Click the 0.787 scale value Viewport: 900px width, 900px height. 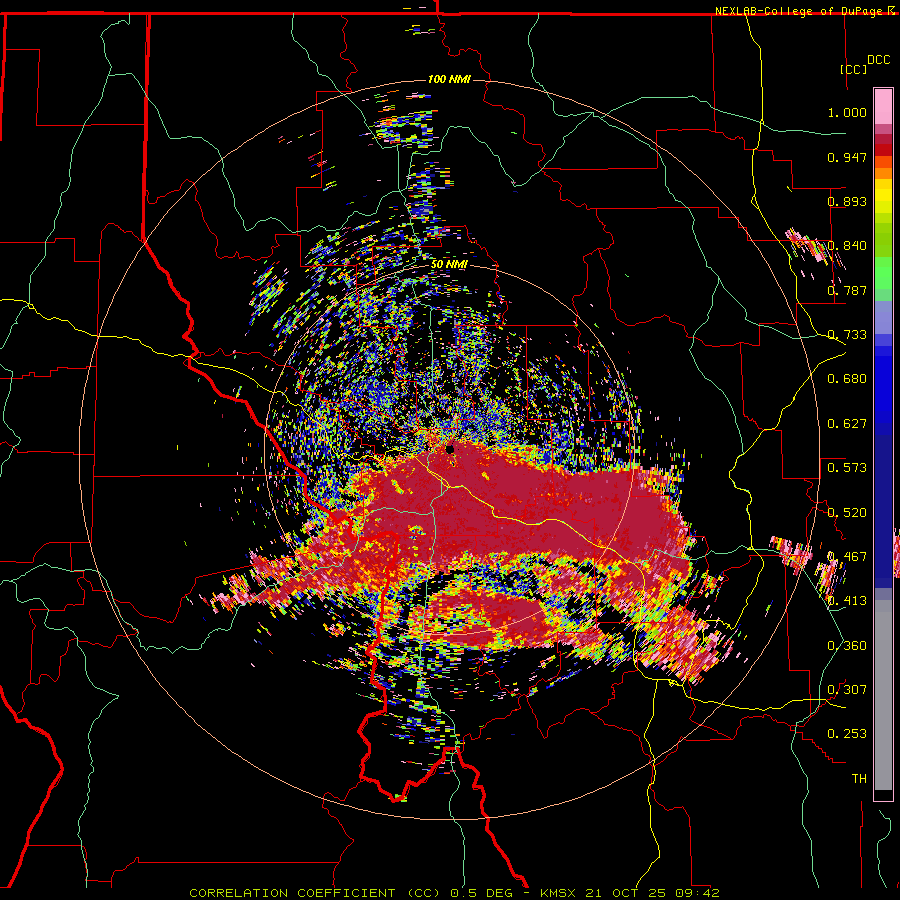(847, 290)
